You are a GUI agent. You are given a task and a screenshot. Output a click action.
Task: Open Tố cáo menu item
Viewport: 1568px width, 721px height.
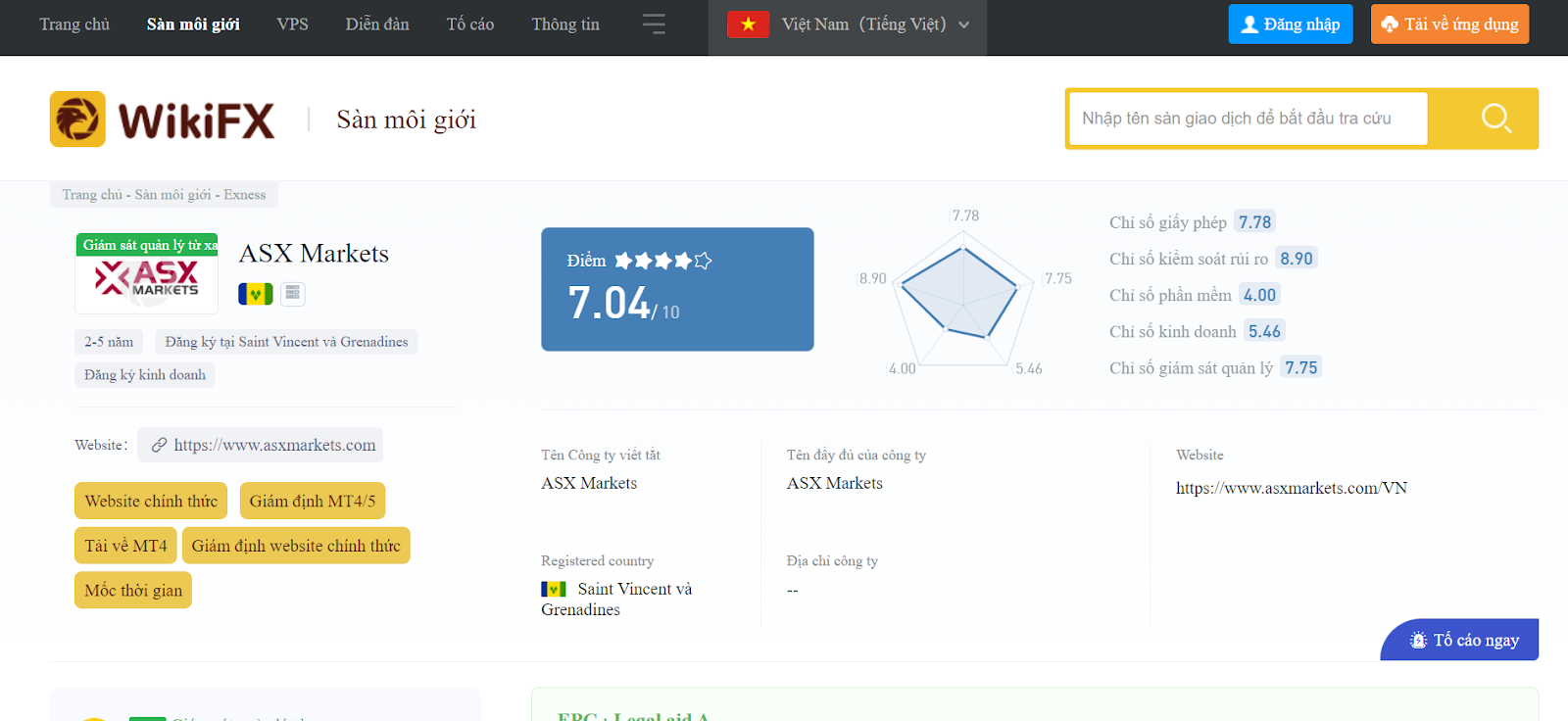470,24
